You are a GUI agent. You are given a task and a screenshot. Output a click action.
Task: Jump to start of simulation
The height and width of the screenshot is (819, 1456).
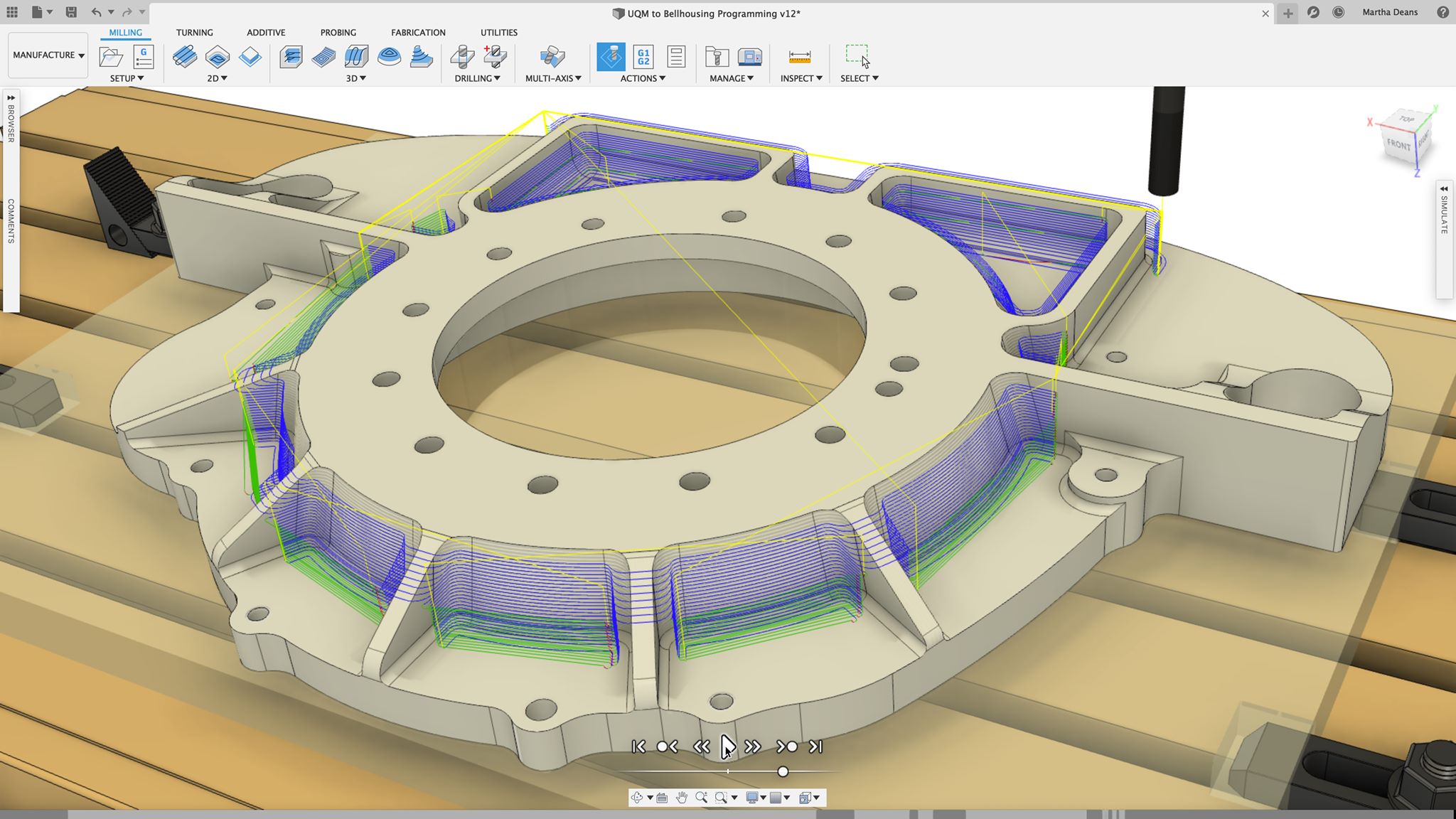point(638,746)
